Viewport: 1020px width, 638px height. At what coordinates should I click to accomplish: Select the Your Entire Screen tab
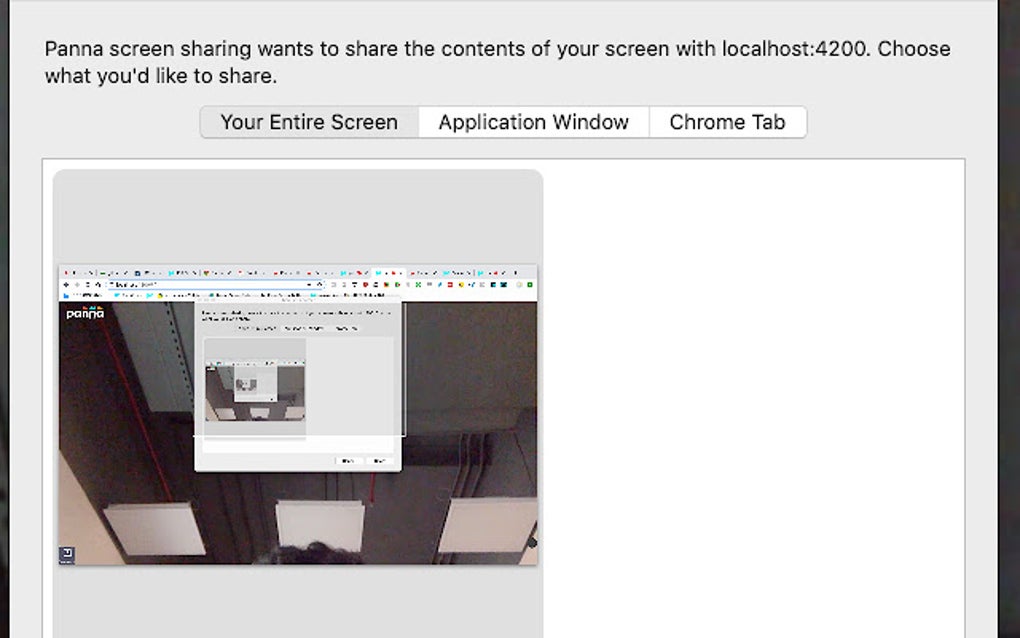[x=308, y=121]
